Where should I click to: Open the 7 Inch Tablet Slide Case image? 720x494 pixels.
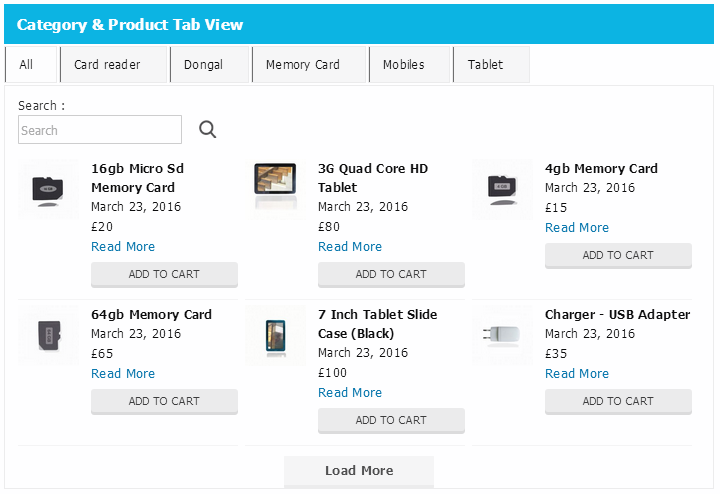coord(275,335)
